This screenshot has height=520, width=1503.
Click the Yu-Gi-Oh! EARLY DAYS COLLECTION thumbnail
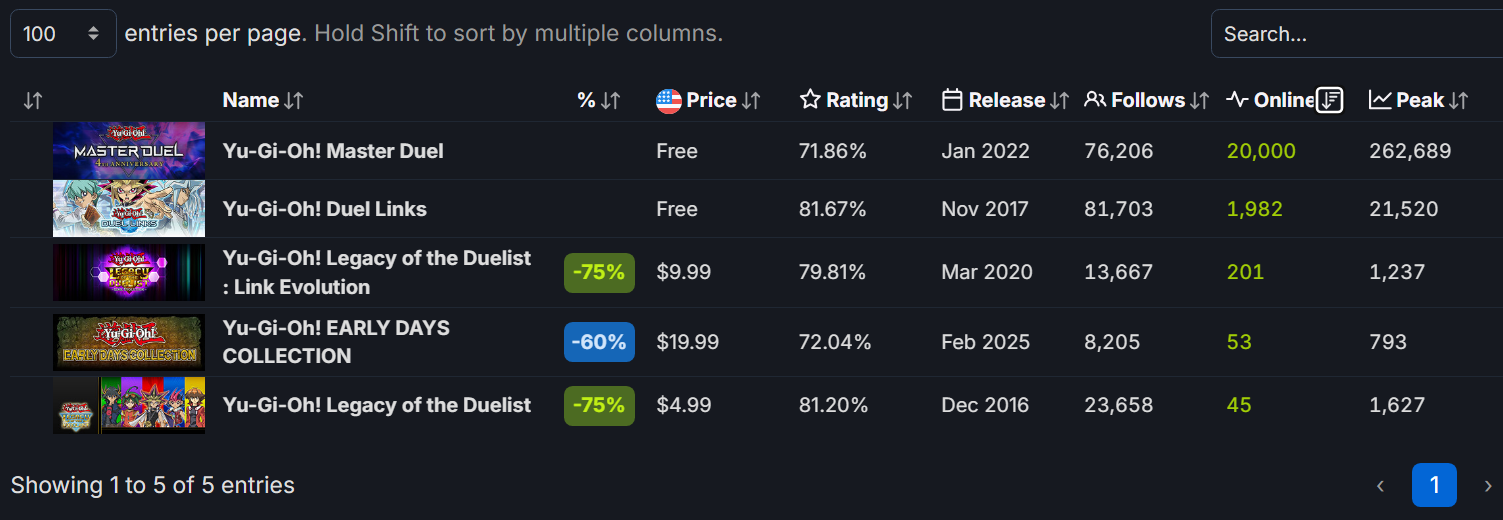129,342
